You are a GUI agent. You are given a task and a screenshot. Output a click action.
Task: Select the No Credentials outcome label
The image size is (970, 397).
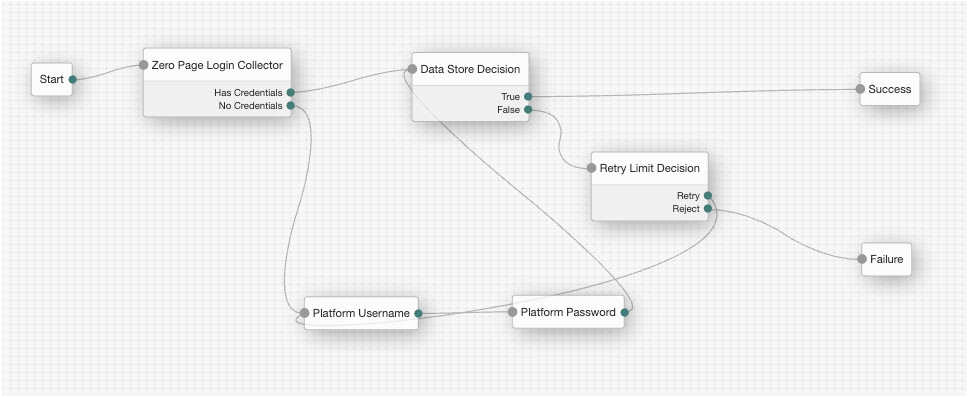coord(251,106)
